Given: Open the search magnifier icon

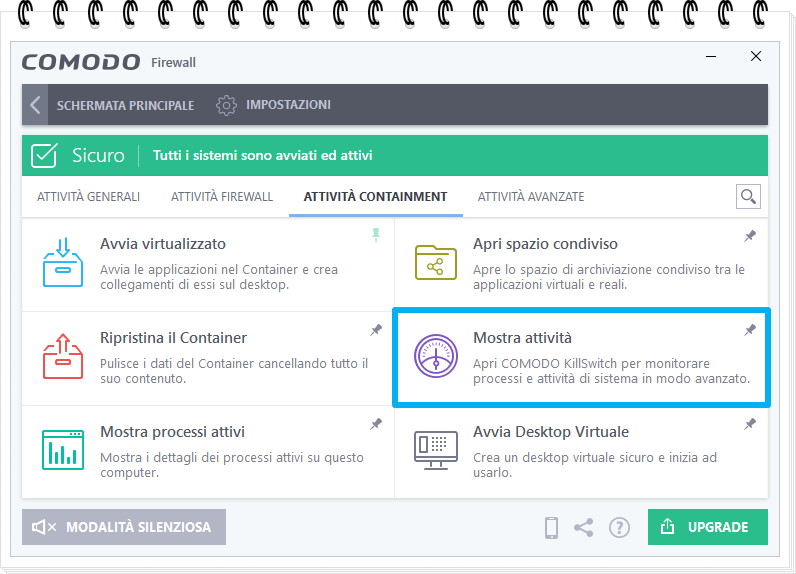Looking at the screenshot, I should (747, 196).
